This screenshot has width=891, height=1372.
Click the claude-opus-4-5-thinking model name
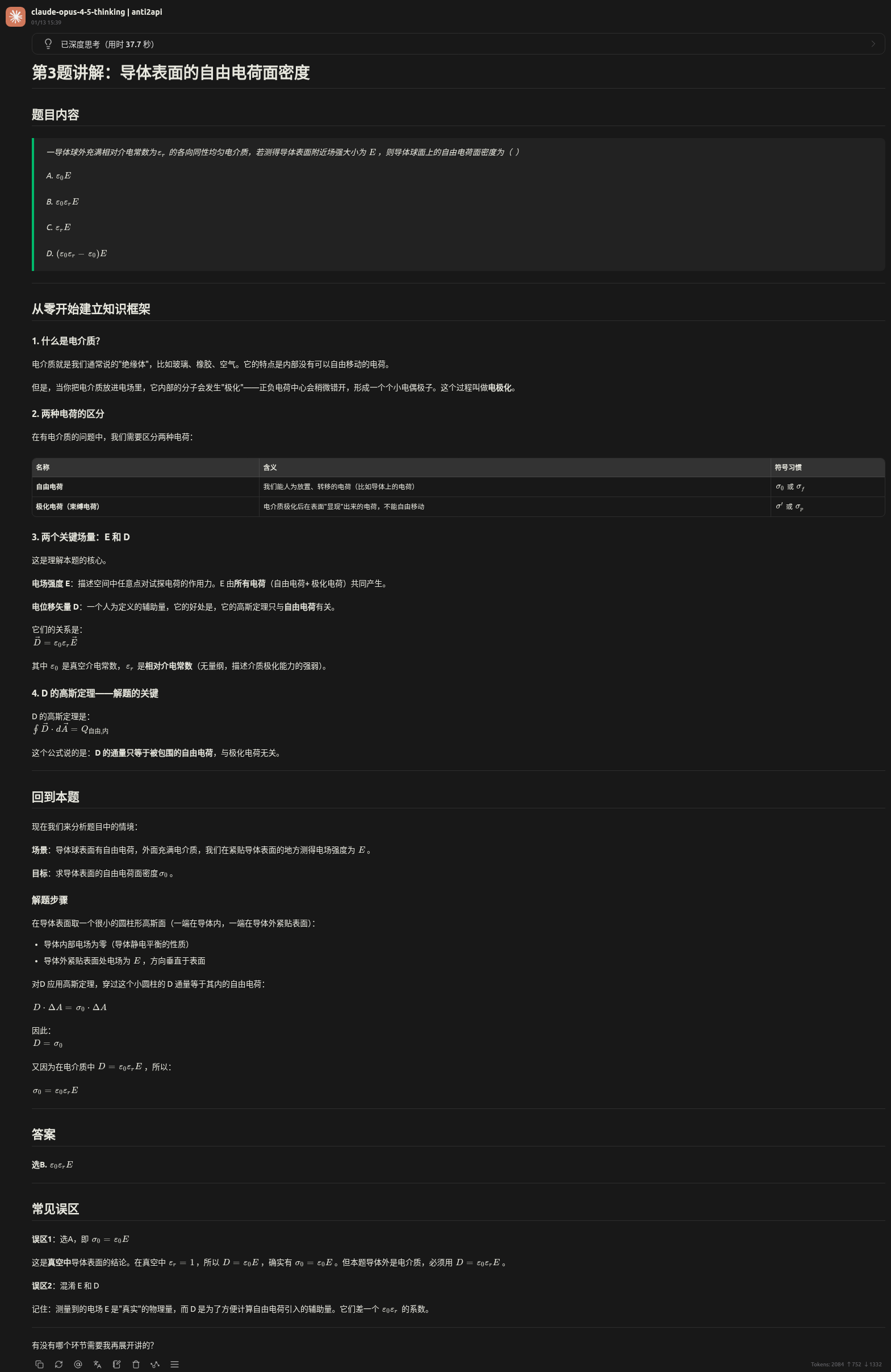(78, 11)
